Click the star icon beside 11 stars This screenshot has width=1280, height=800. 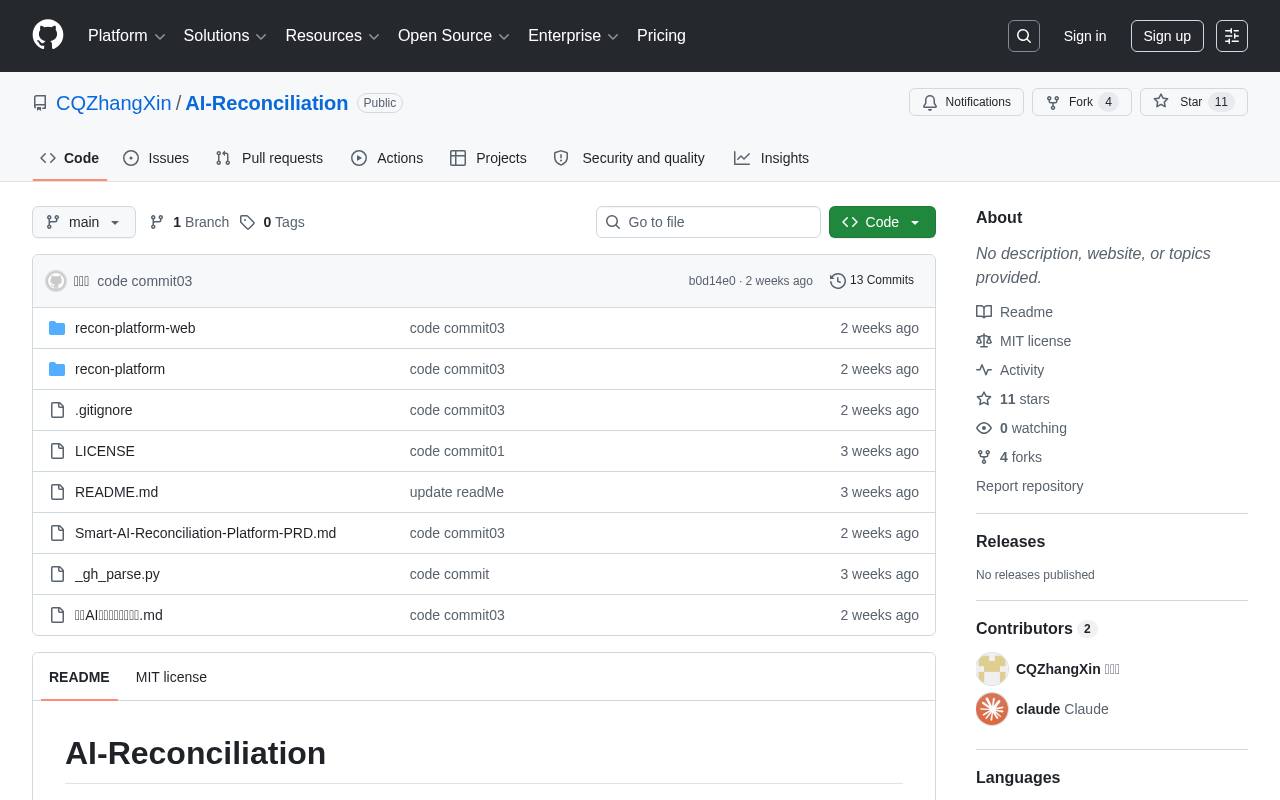point(984,399)
